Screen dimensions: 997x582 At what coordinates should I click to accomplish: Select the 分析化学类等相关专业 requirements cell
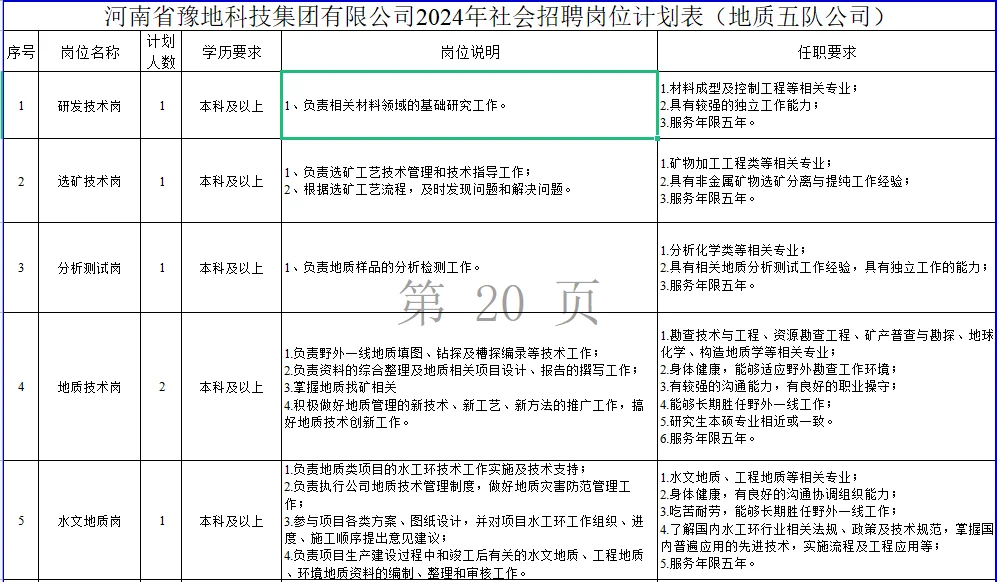pyautogui.click(x=827, y=268)
